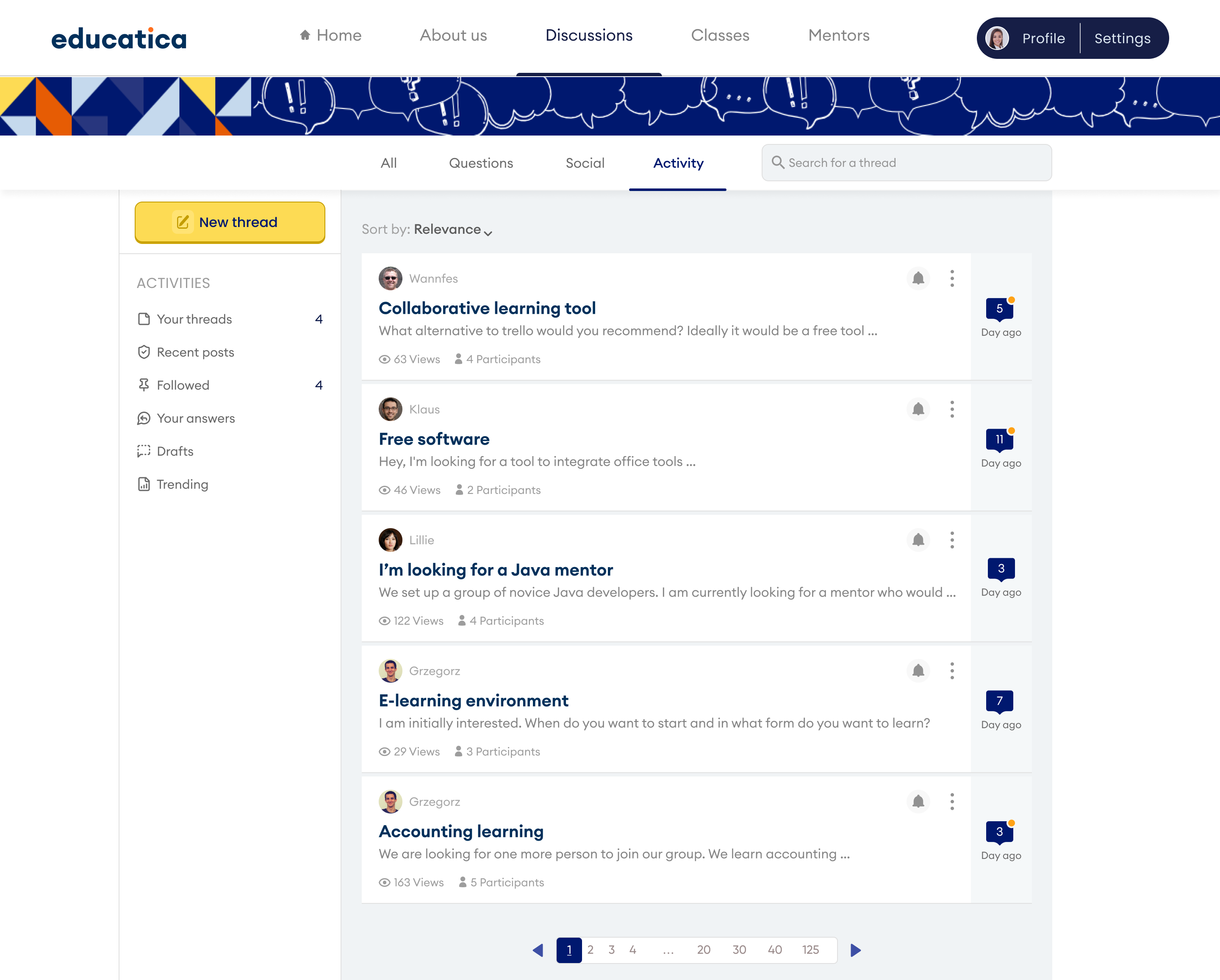Toggle bell on Java mentor thread
This screenshot has height=980, width=1220.
click(918, 540)
